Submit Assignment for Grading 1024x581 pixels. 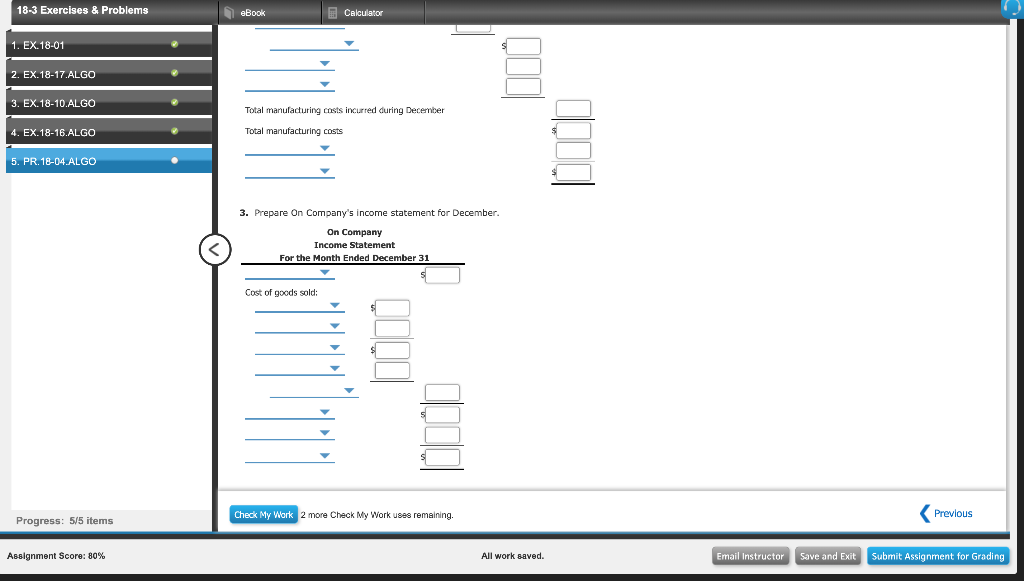[938, 556]
